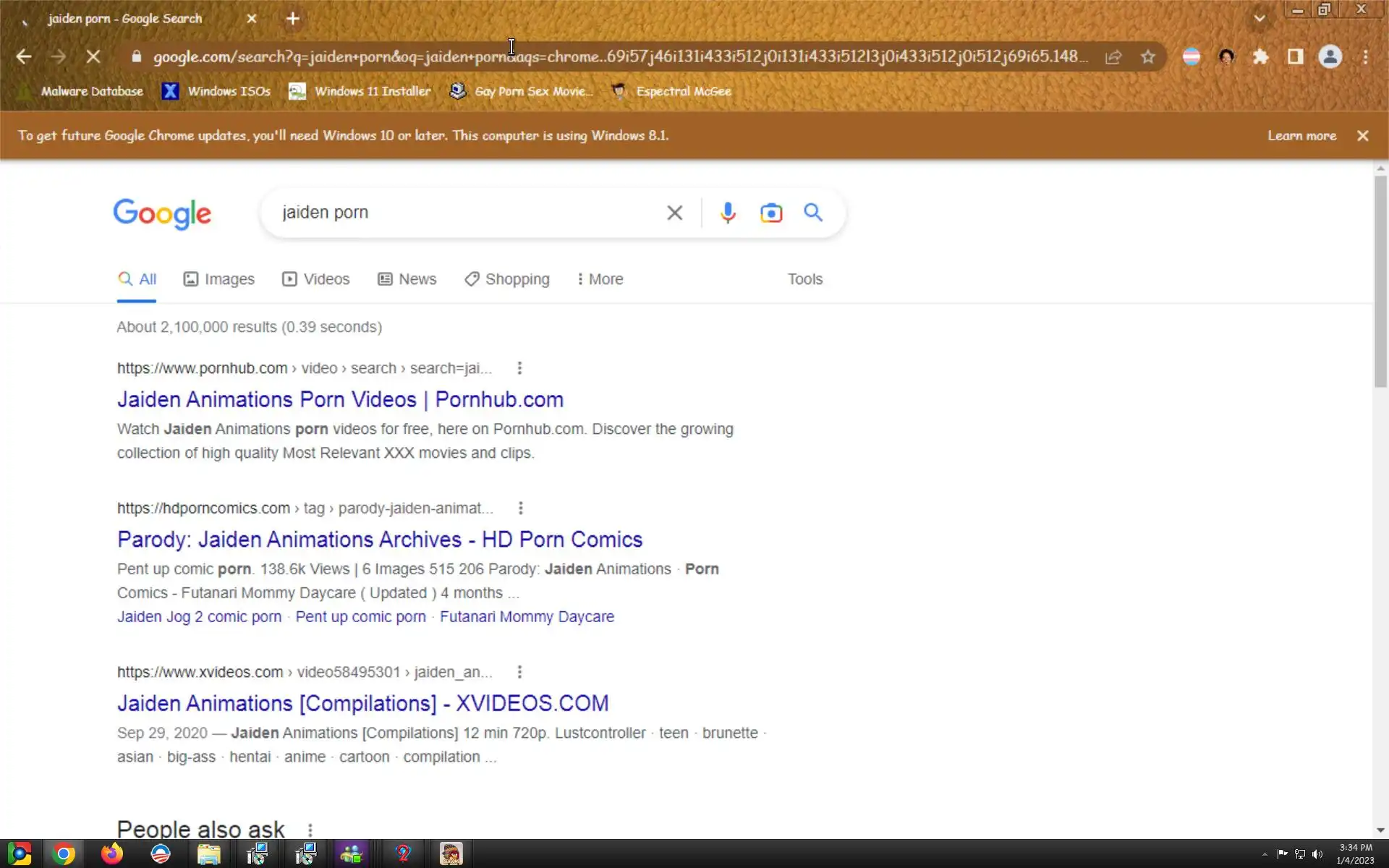The image size is (1389, 868).
Task: Expand the More search filters menu
Action: click(600, 279)
